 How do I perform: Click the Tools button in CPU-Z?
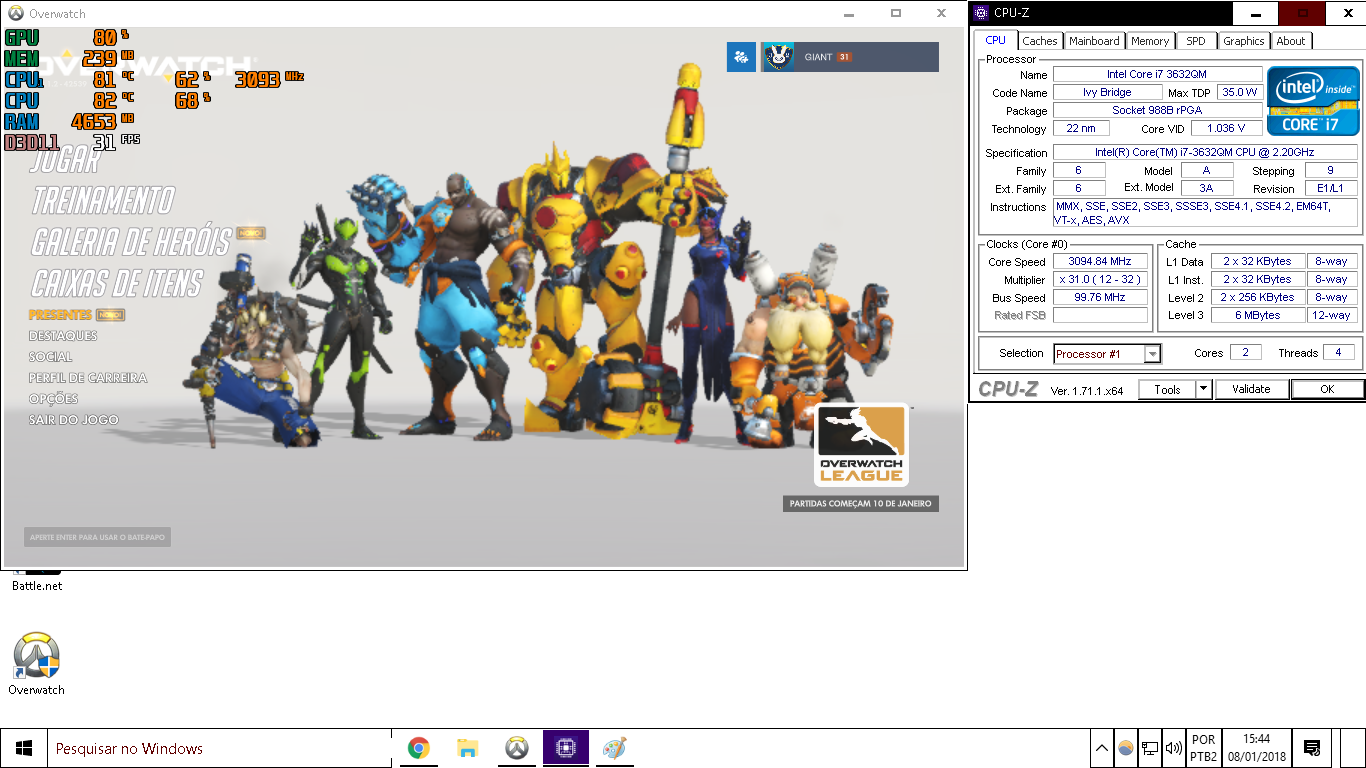[x=1167, y=390]
